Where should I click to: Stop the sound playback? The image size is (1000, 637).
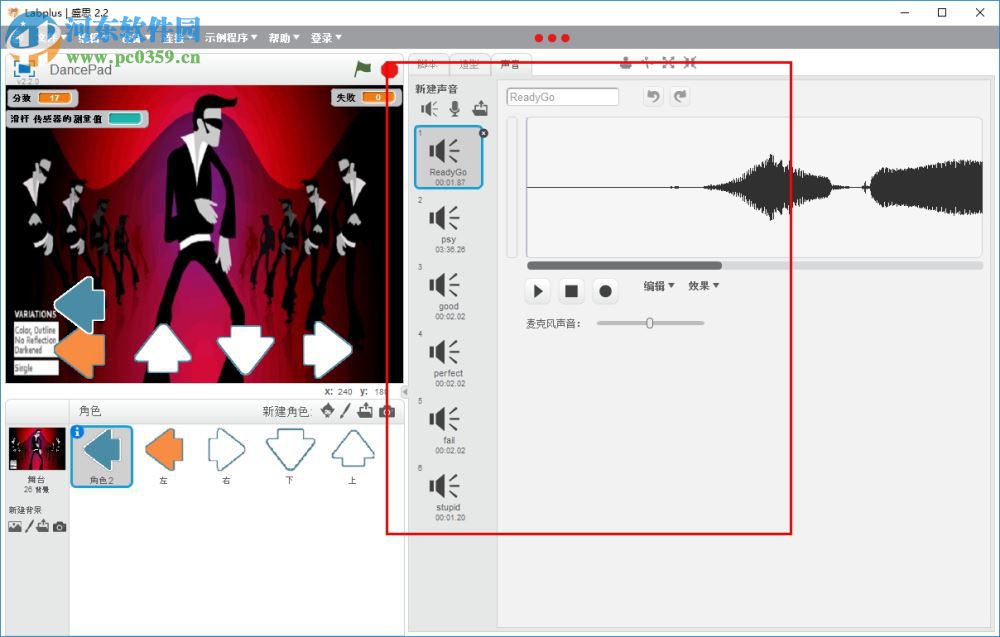tap(571, 291)
